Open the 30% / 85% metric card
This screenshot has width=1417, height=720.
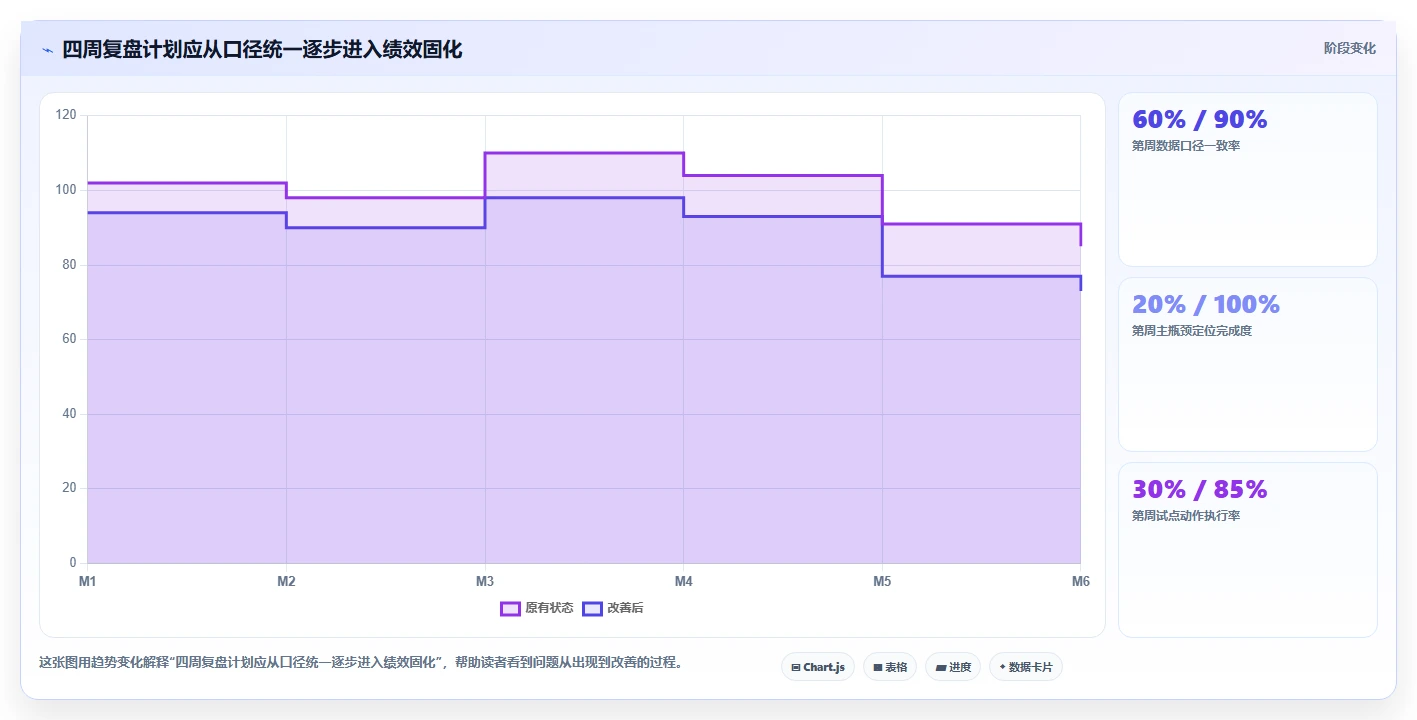click(x=1248, y=550)
